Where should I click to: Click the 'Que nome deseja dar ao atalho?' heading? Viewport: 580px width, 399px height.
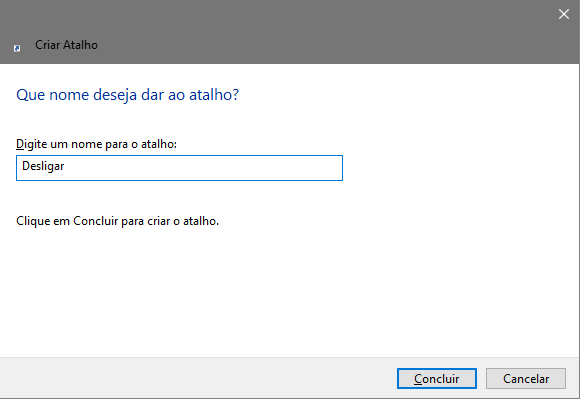127,95
